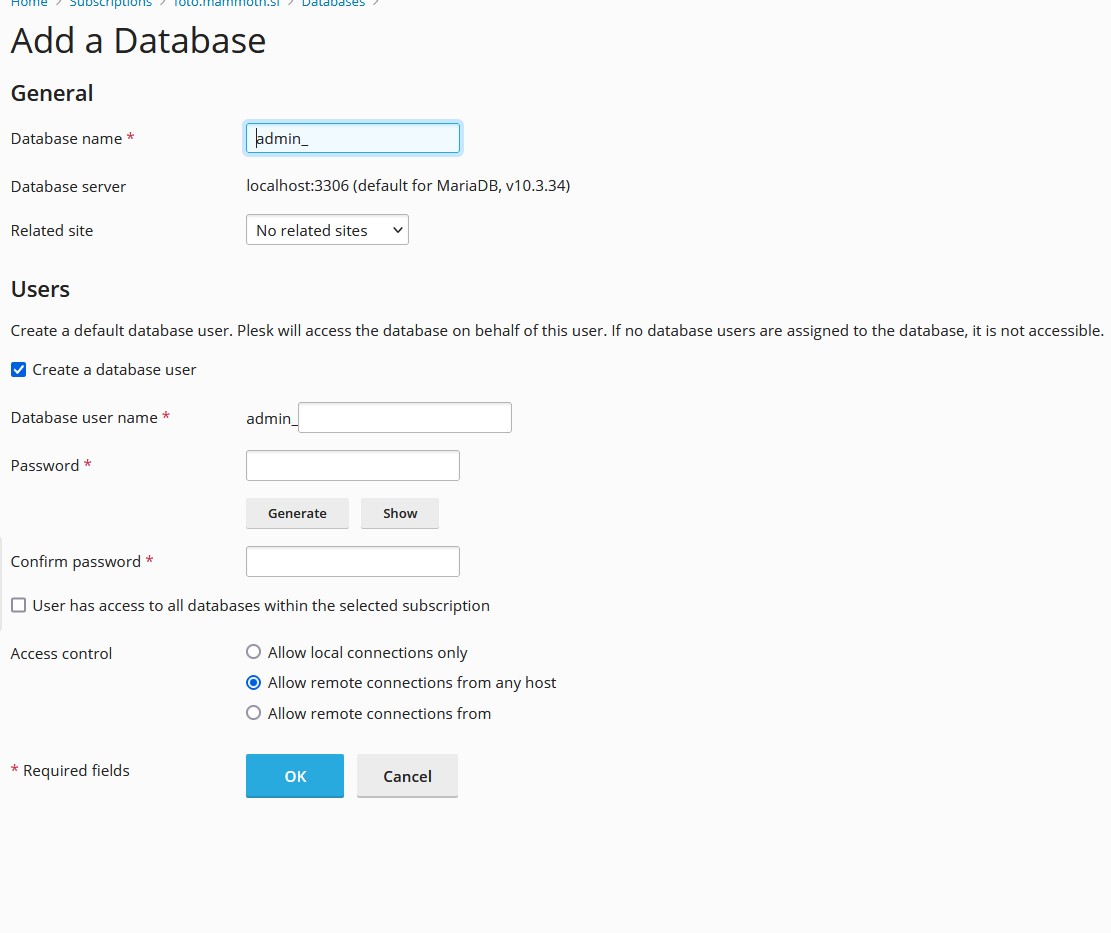
Task: Open Databases breadcrumb link
Action: [333, 4]
